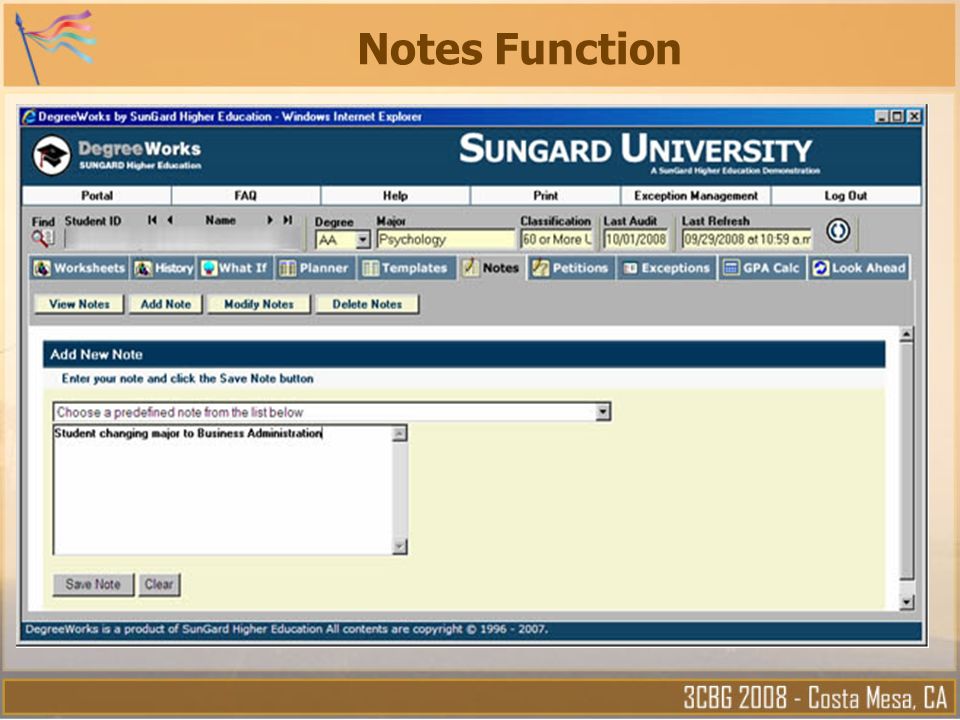Open the Petitions tab
The image size is (960, 720).
click(571, 268)
